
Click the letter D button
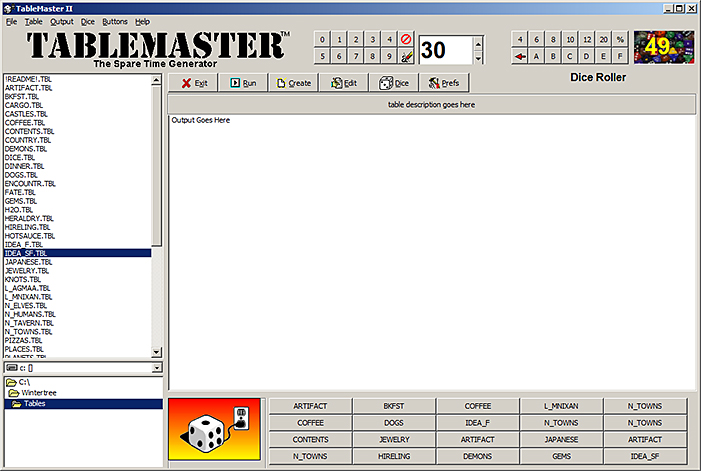pyautogui.click(x=587, y=56)
